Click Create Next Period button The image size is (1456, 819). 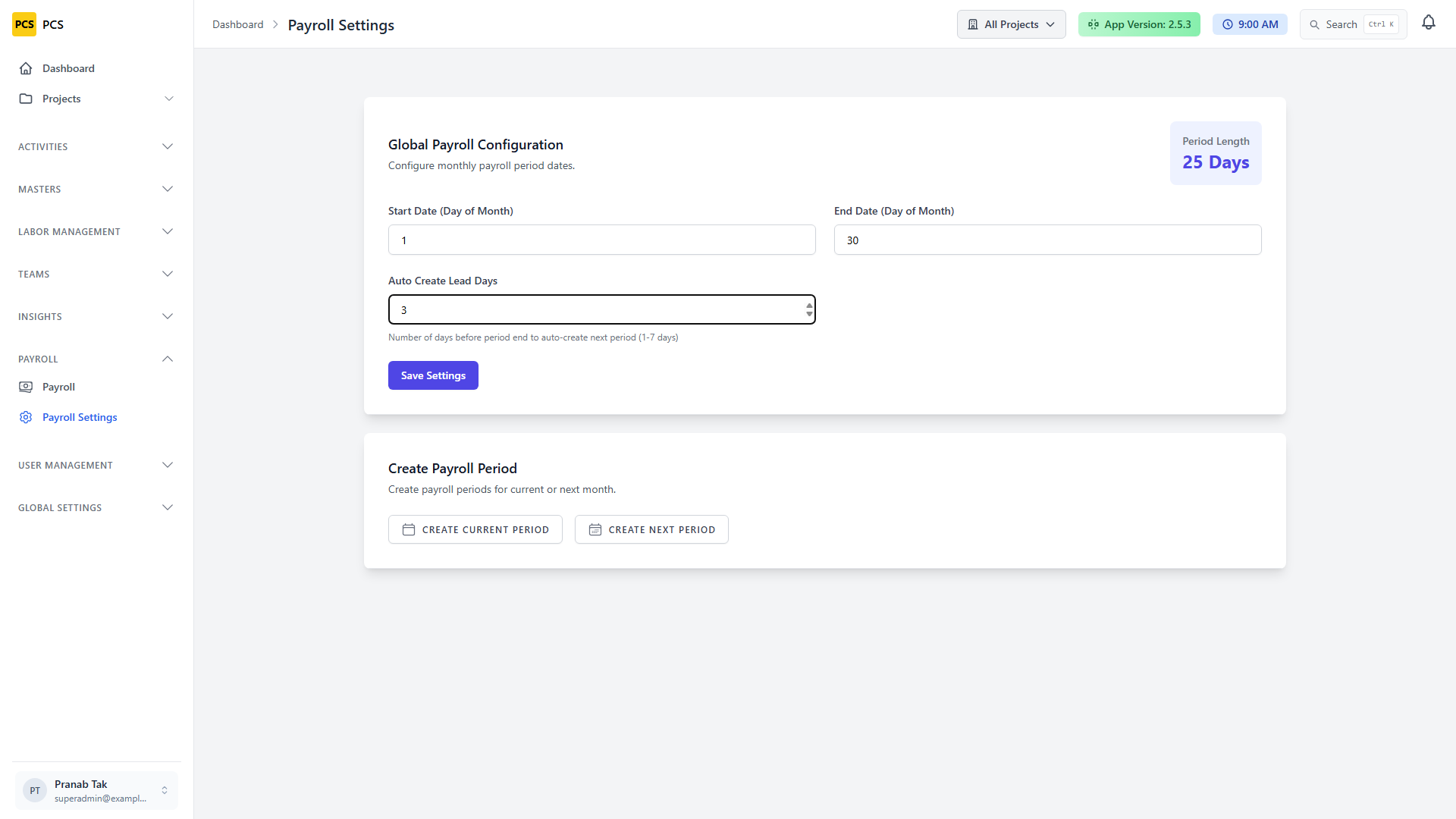coord(651,529)
